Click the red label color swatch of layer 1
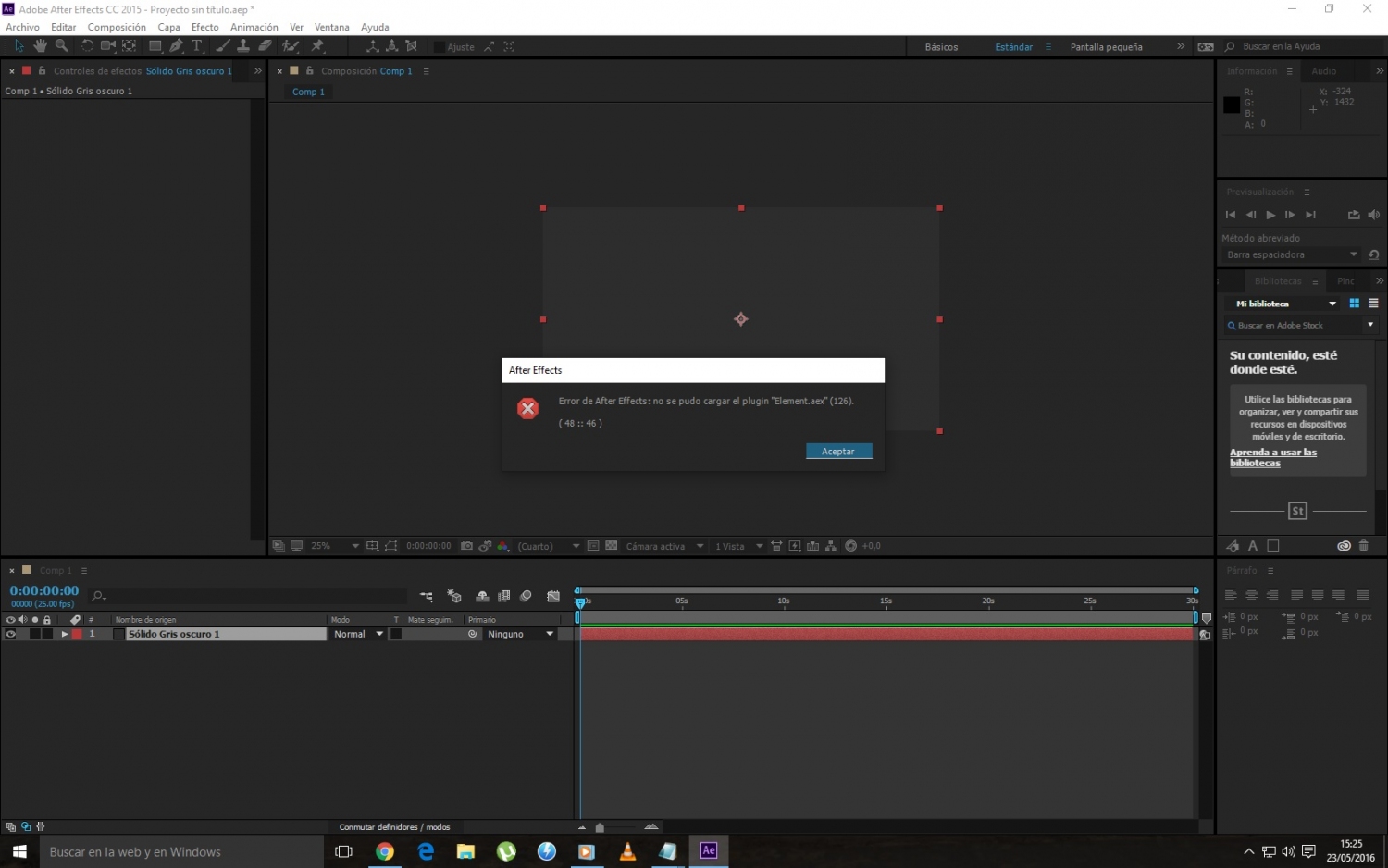Screen dimensions: 1388x868 pyautogui.click(x=77, y=635)
